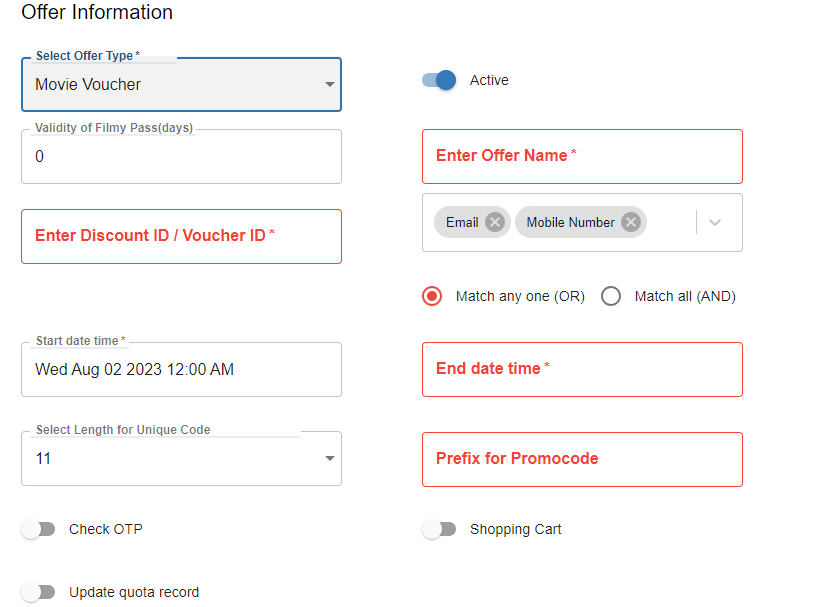
Task: Click the Mobile Number chip label
Action: [570, 222]
